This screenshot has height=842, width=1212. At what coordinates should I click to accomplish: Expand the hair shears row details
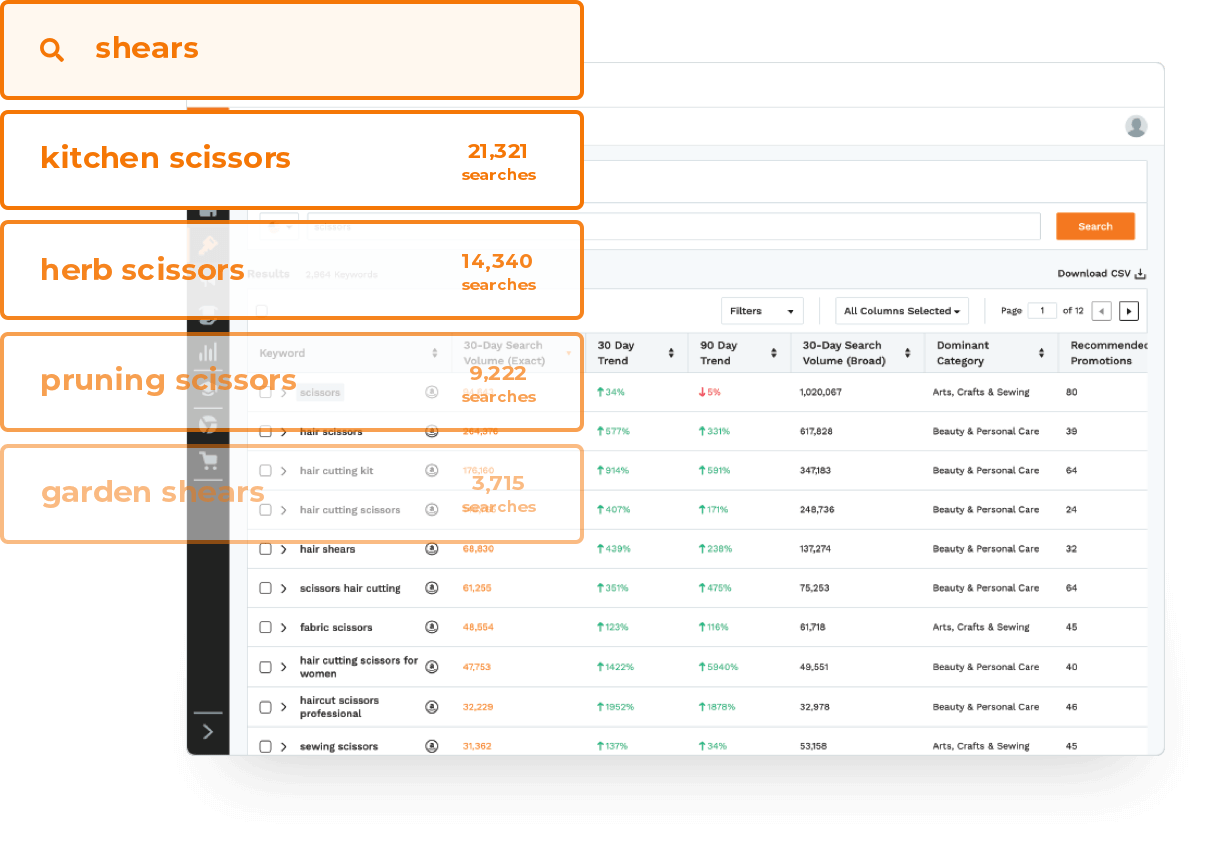[x=284, y=549]
